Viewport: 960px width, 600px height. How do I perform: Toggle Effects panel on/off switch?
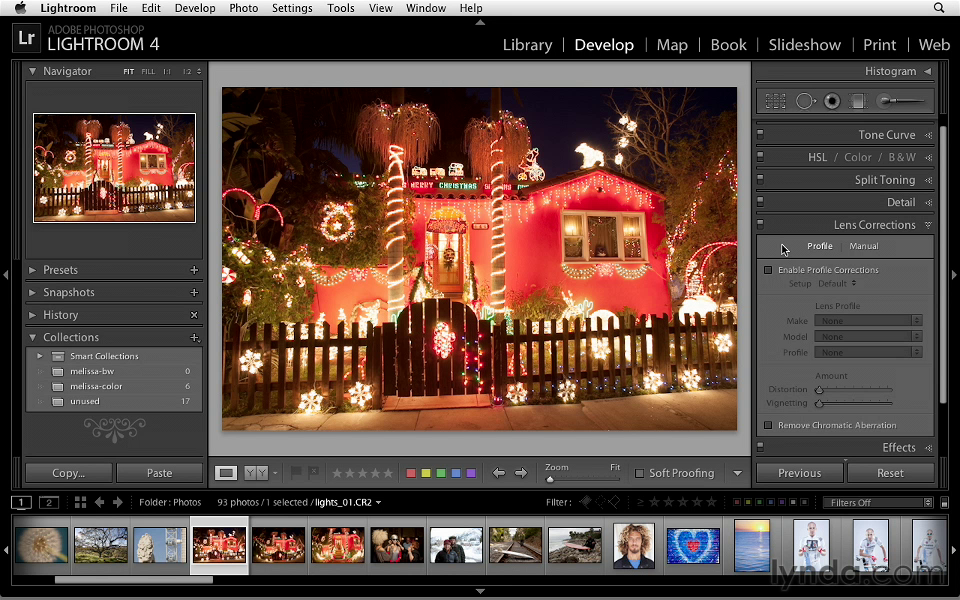(760, 447)
